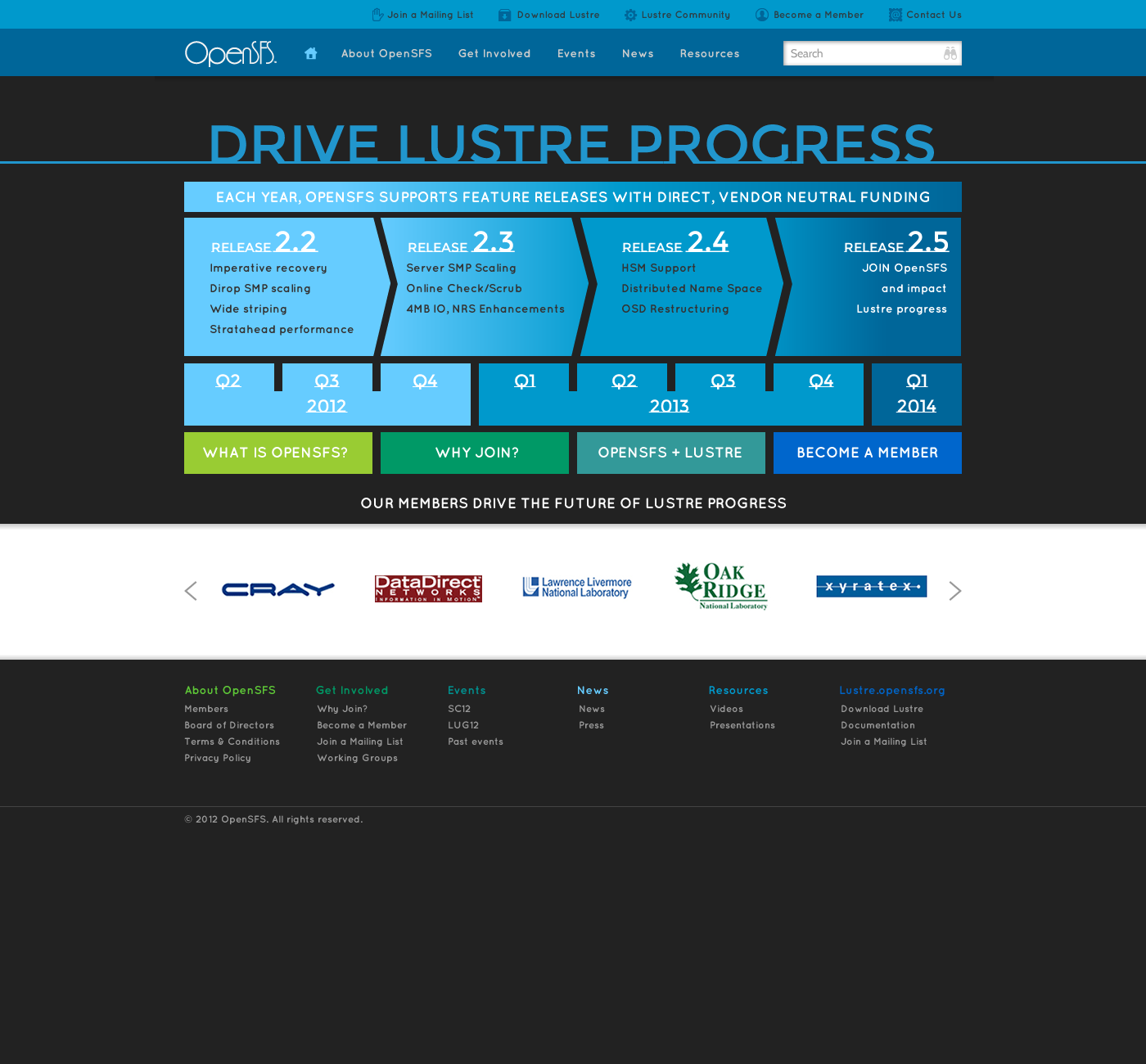Open the Lustre.opensfs.org footer heading
1146x1064 pixels.
[892, 690]
